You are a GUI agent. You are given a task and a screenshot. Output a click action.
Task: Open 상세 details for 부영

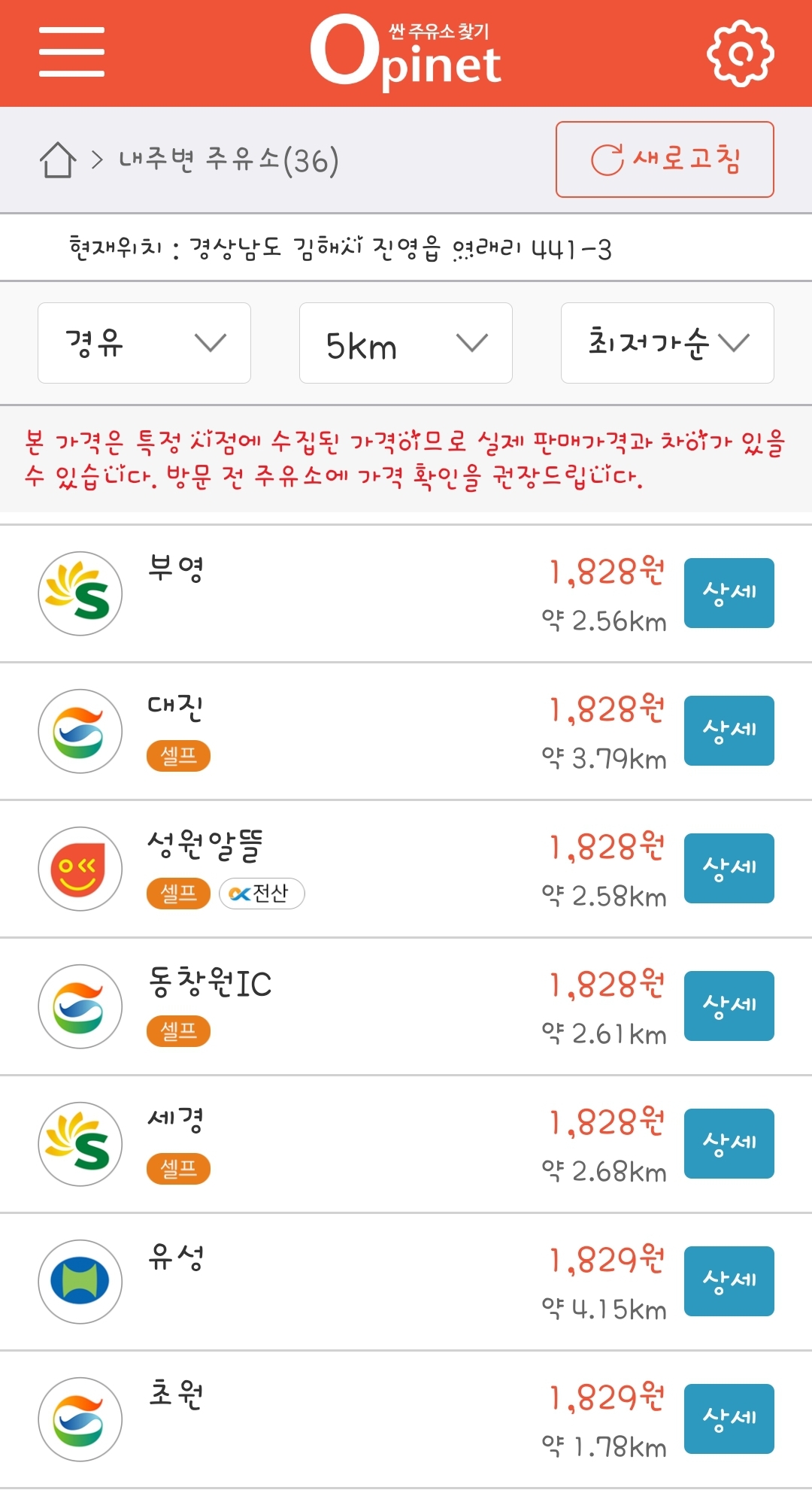[729, 593]
